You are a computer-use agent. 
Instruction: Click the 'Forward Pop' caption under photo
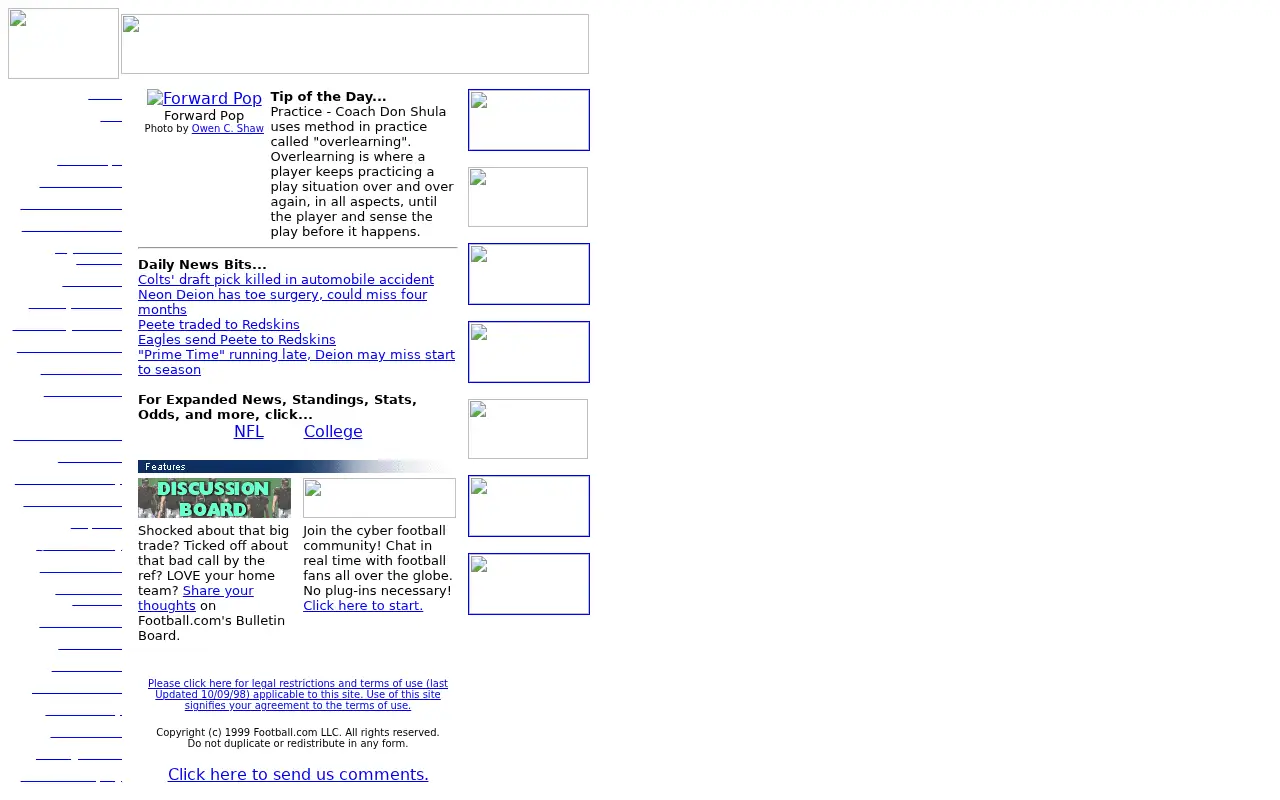(204, 116)
